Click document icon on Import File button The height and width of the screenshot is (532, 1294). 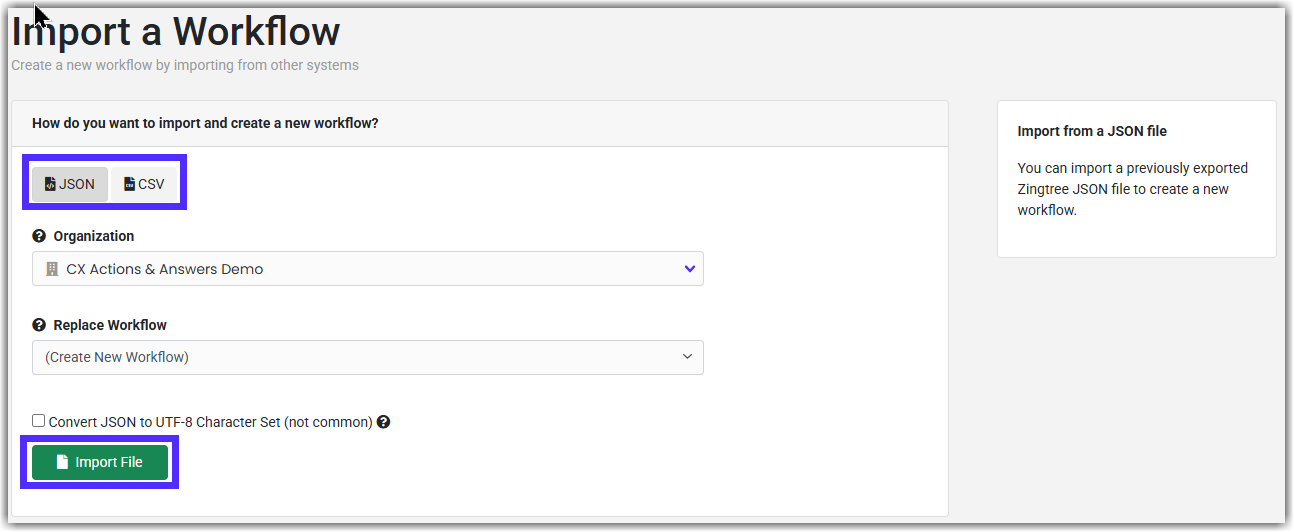(x=62, y=462)
